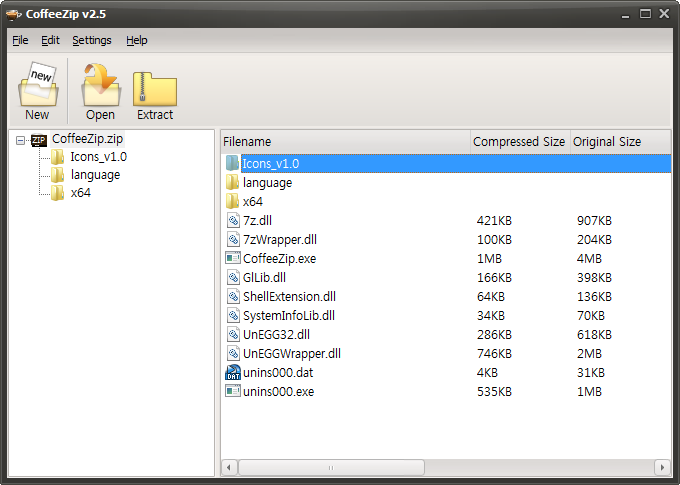Select language folder name in tree
This screenshot has height=485, width=680.
pyautogui.click(x=95, y=175)
